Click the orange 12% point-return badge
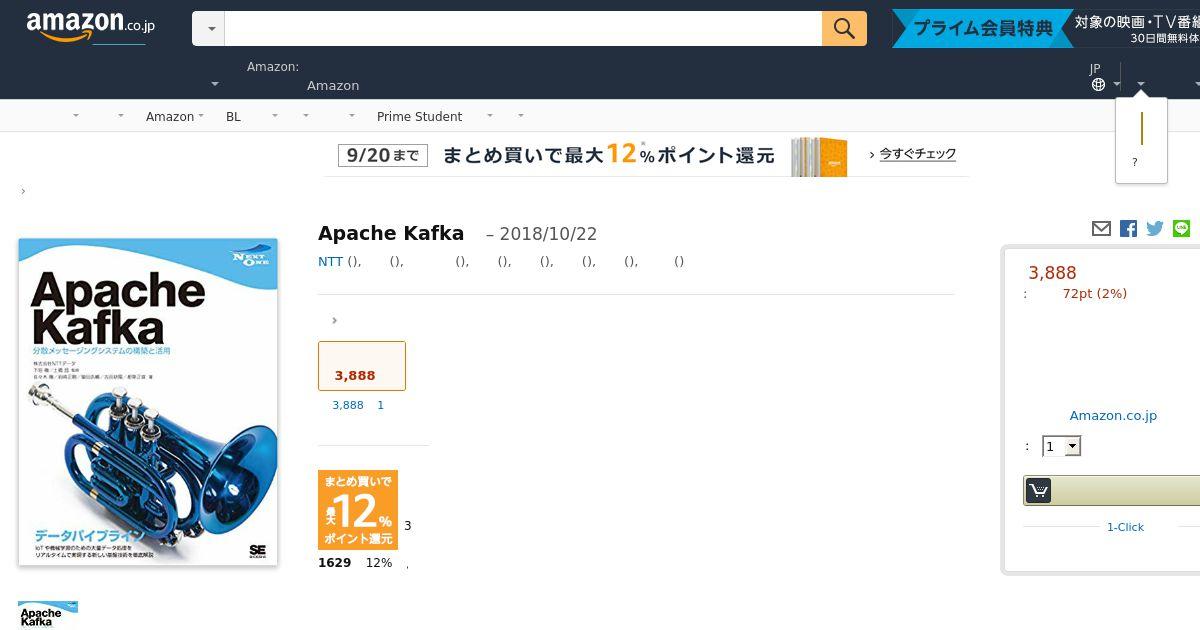Image resolution: width=1200 pixels, height=630 pixels. pyautogui.click(x=358, y=510)
